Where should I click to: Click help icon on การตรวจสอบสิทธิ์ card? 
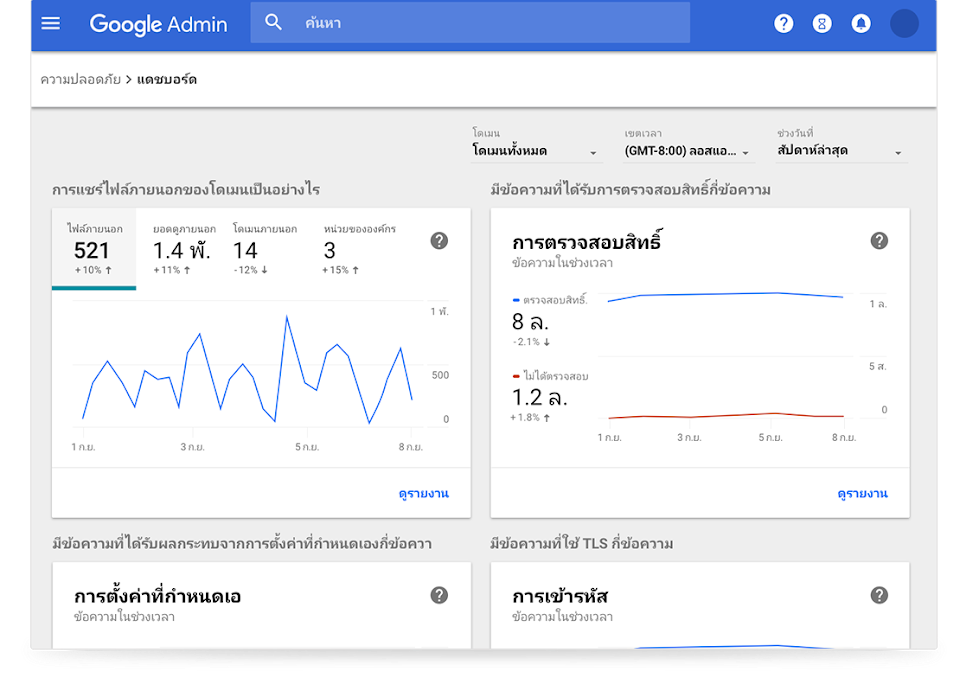tap(879, 240)
